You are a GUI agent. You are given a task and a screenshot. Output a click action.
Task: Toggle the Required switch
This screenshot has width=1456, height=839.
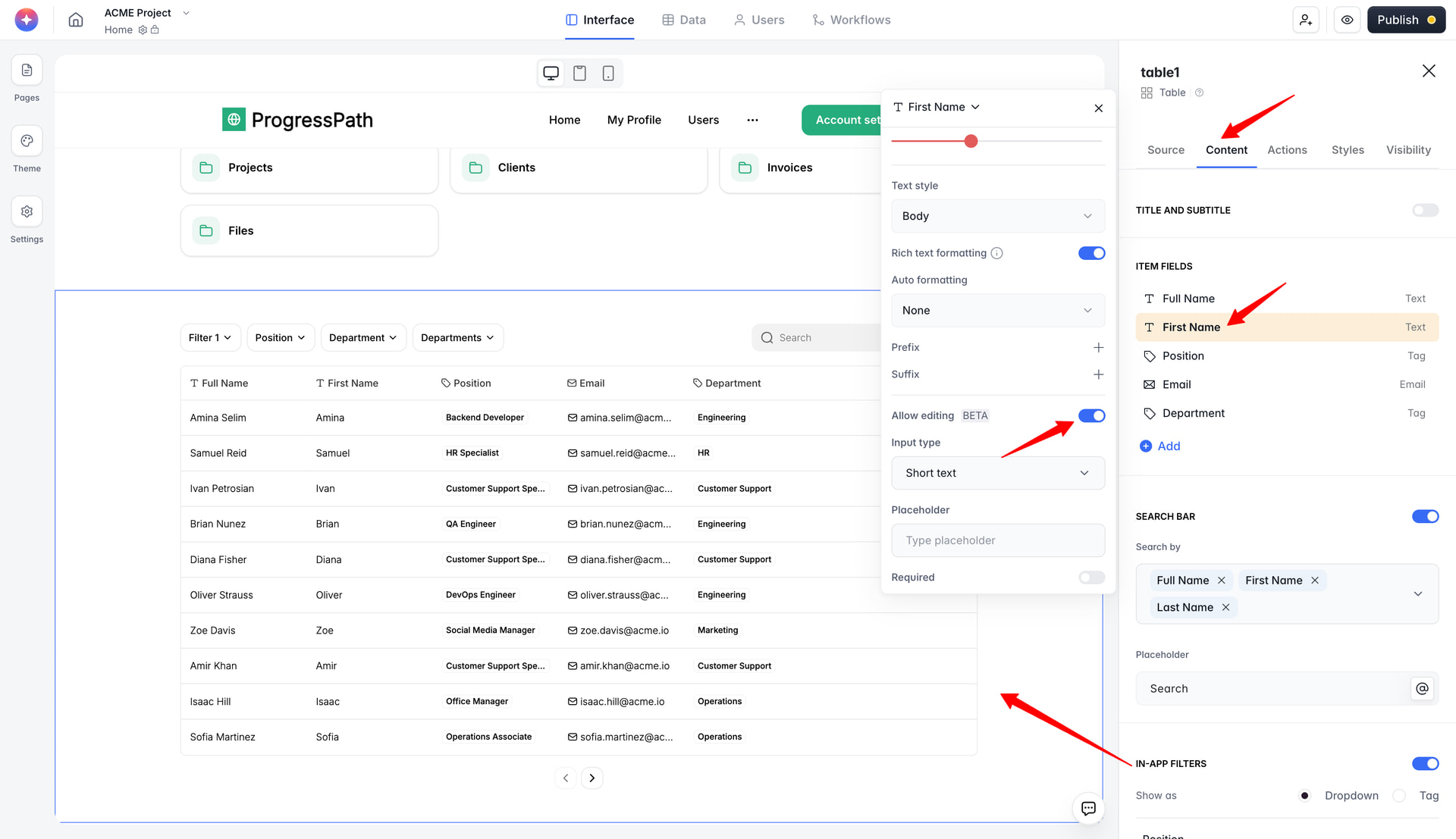[1091, 578]
